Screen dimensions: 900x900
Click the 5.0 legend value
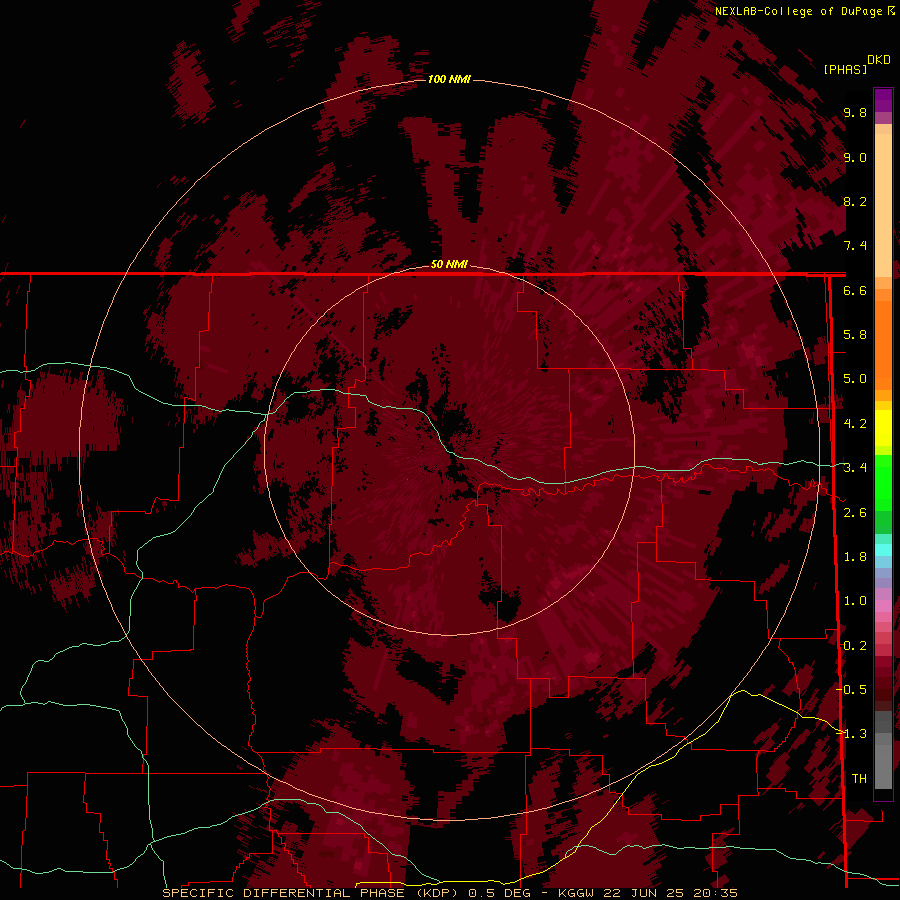855,379
